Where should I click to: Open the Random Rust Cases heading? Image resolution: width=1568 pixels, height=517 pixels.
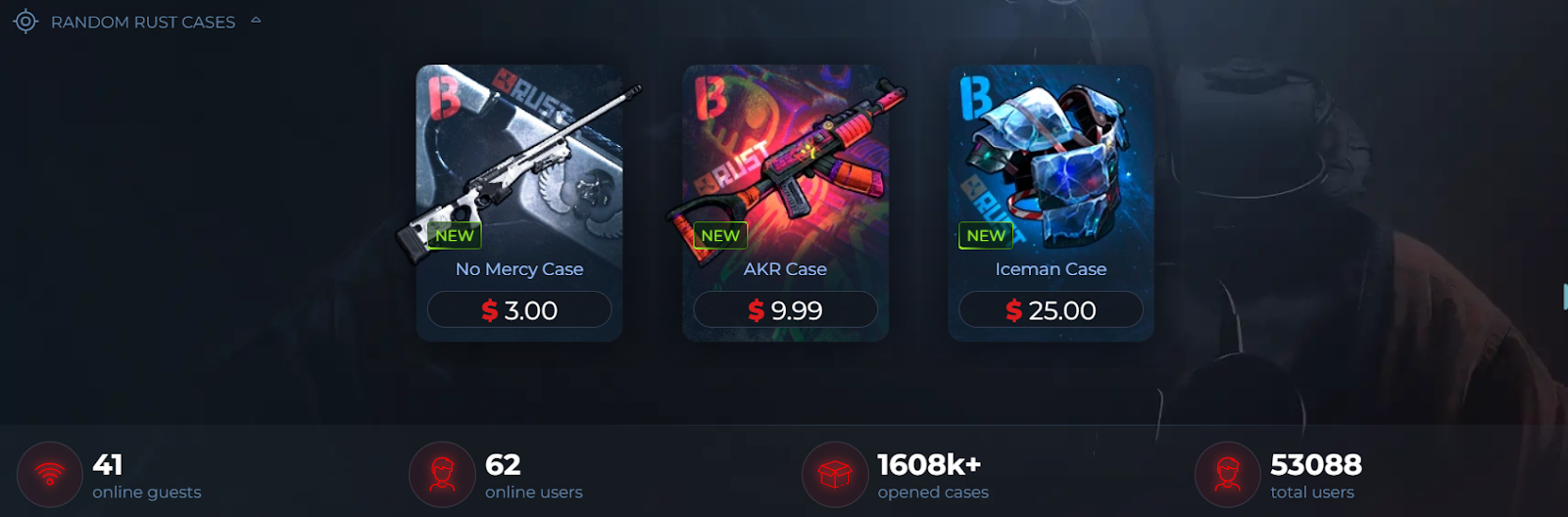tap(143, 22)
